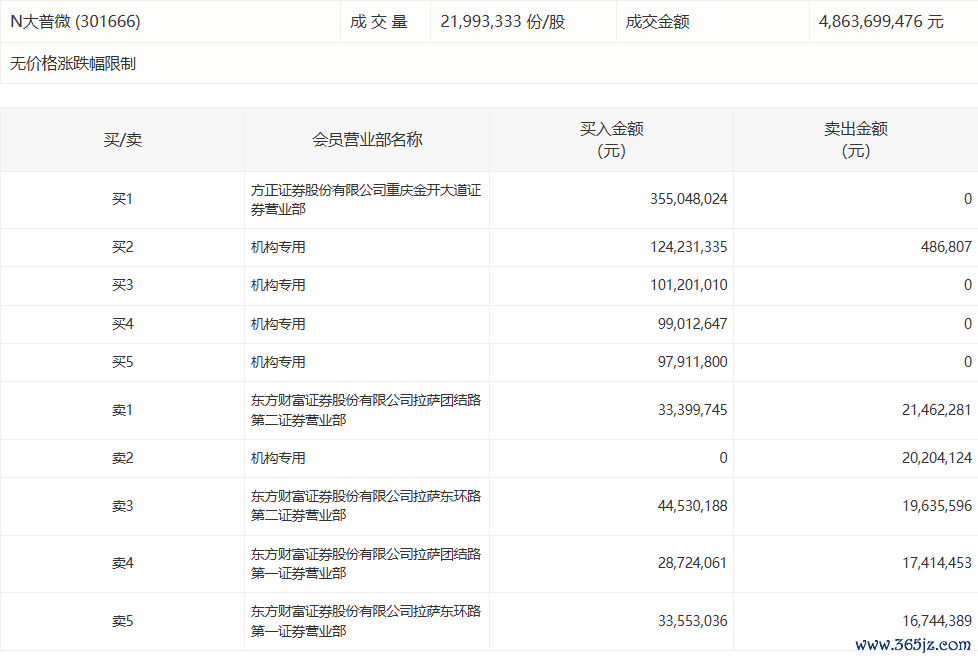The height and width of the screenshot is (660, 978).
Task: Select the 卖2 row label
Action: (122, 458)
